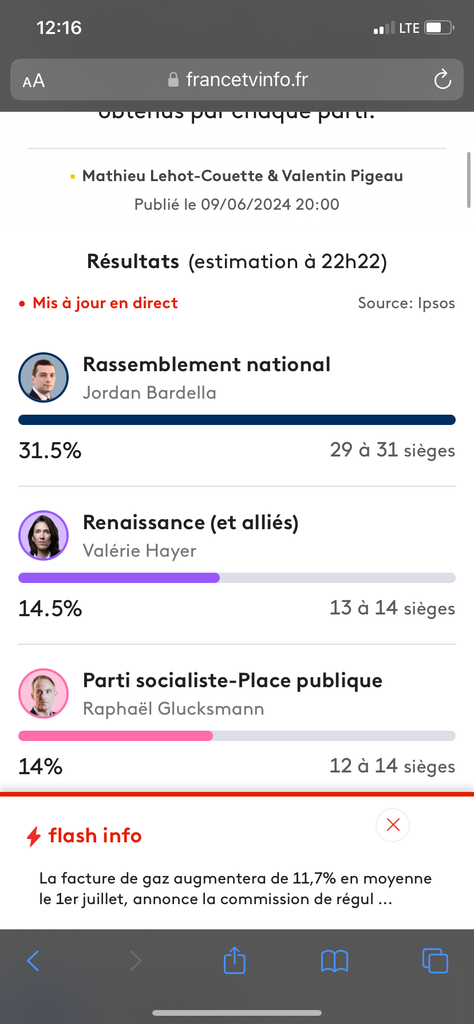Tap the Rassemblement national heading

[206, 364]
